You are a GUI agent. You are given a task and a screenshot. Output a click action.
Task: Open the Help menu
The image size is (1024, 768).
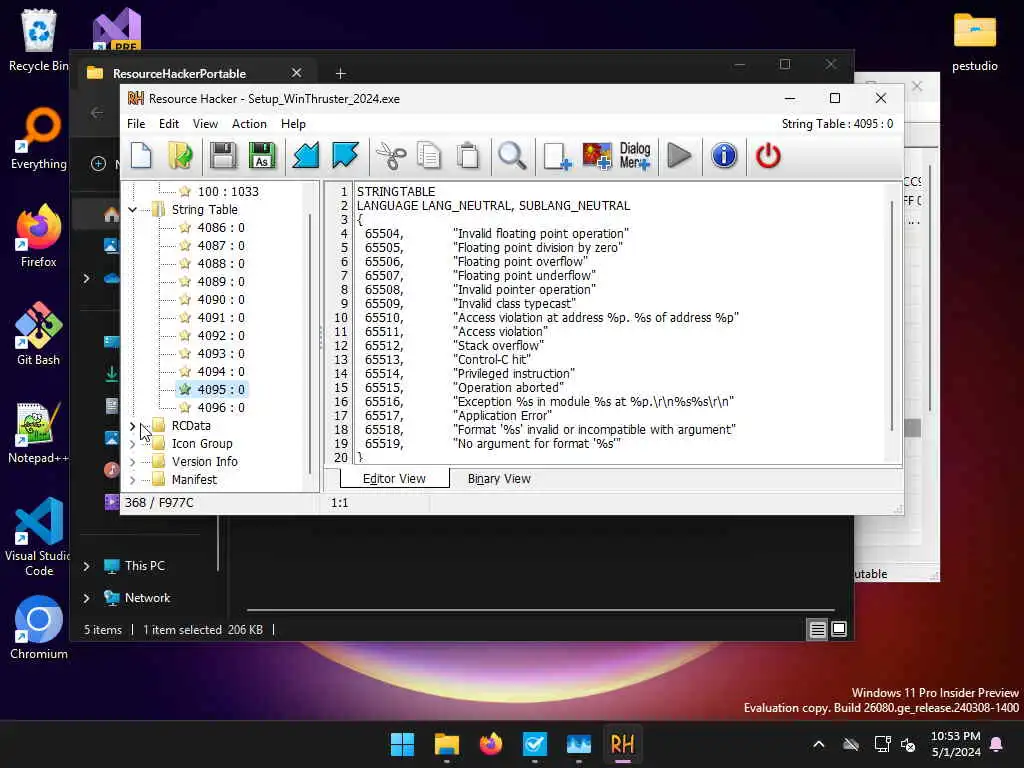[293, 123]
